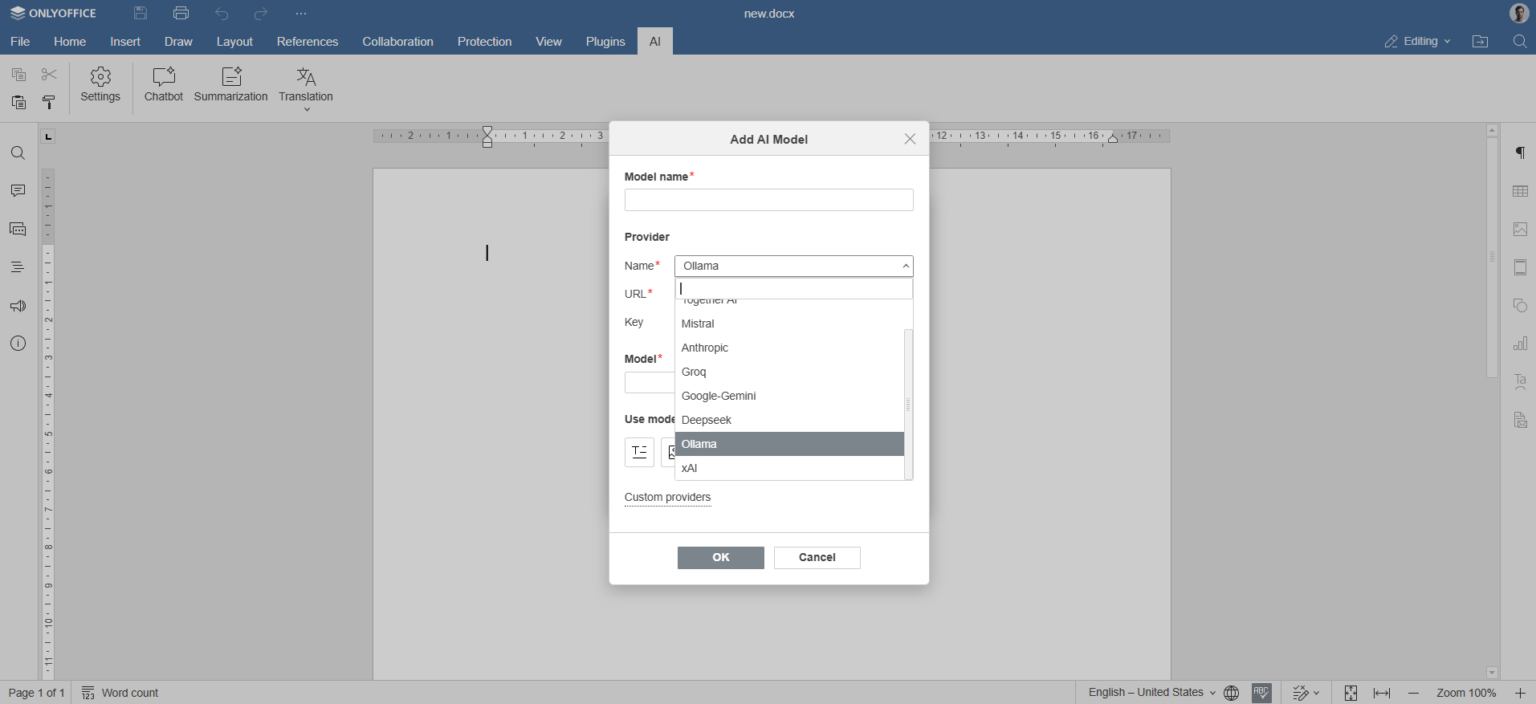This screenshot has width=1536, height=704.
Task: Open the AI Settings gear
Action: (100, 85)
